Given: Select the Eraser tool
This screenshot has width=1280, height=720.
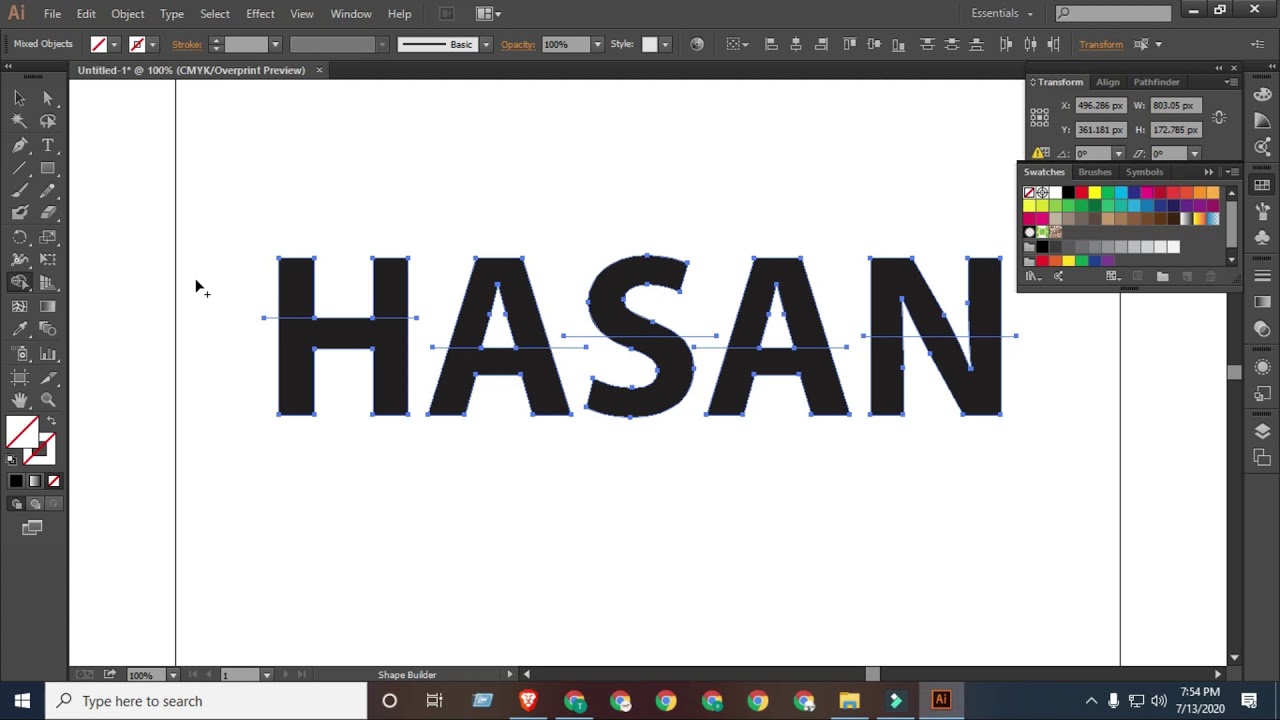Looking at the screenshot, I should pos(47,213).
